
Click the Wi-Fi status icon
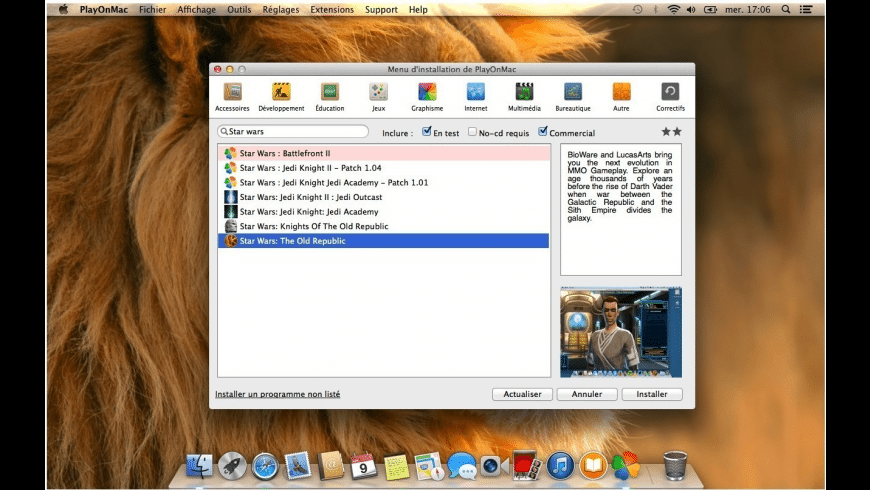[674, 9]
